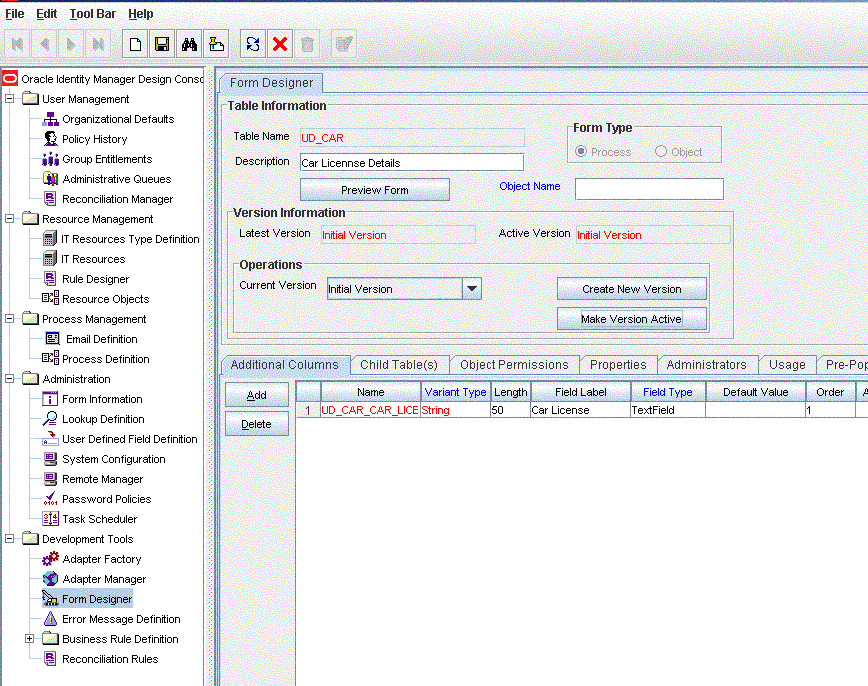Click the red X toolbar icon
This screenshot has height=686, width=868.
280,44
